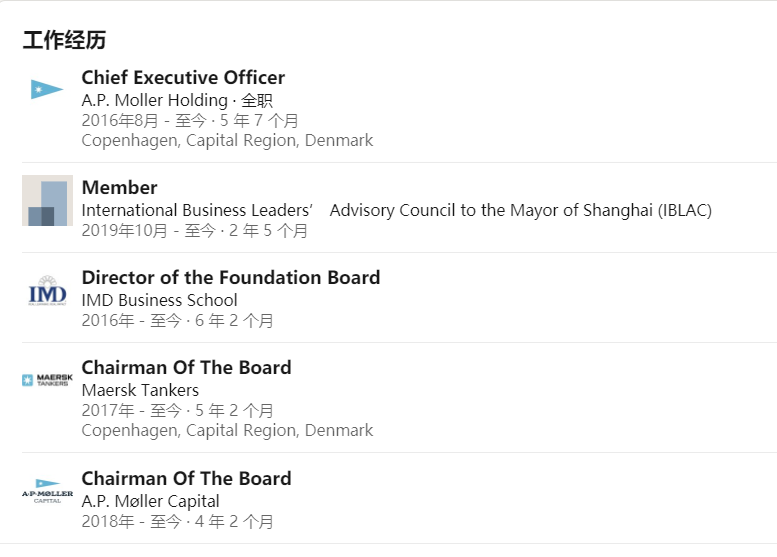Image resolution: width=777 pixels, height=557 pixels.
Task: Click the A.P. Moller Holding flag logo
Action: [x=47, y=90]
